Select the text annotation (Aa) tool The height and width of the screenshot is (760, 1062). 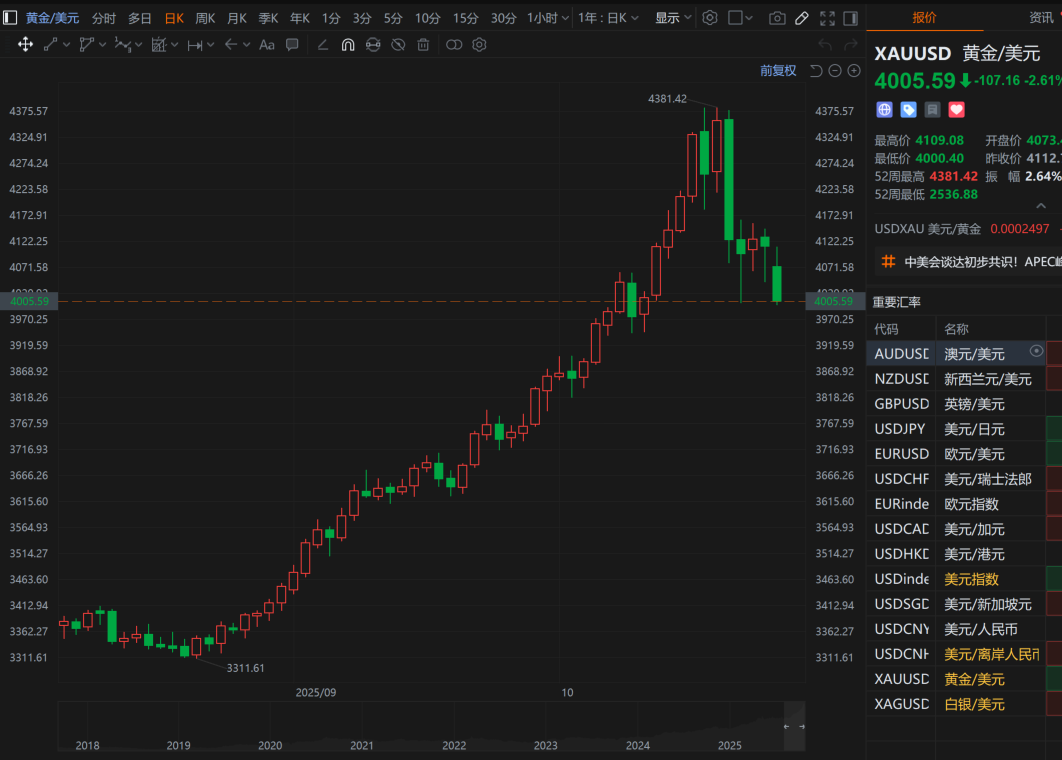click(x=267, y=44)
